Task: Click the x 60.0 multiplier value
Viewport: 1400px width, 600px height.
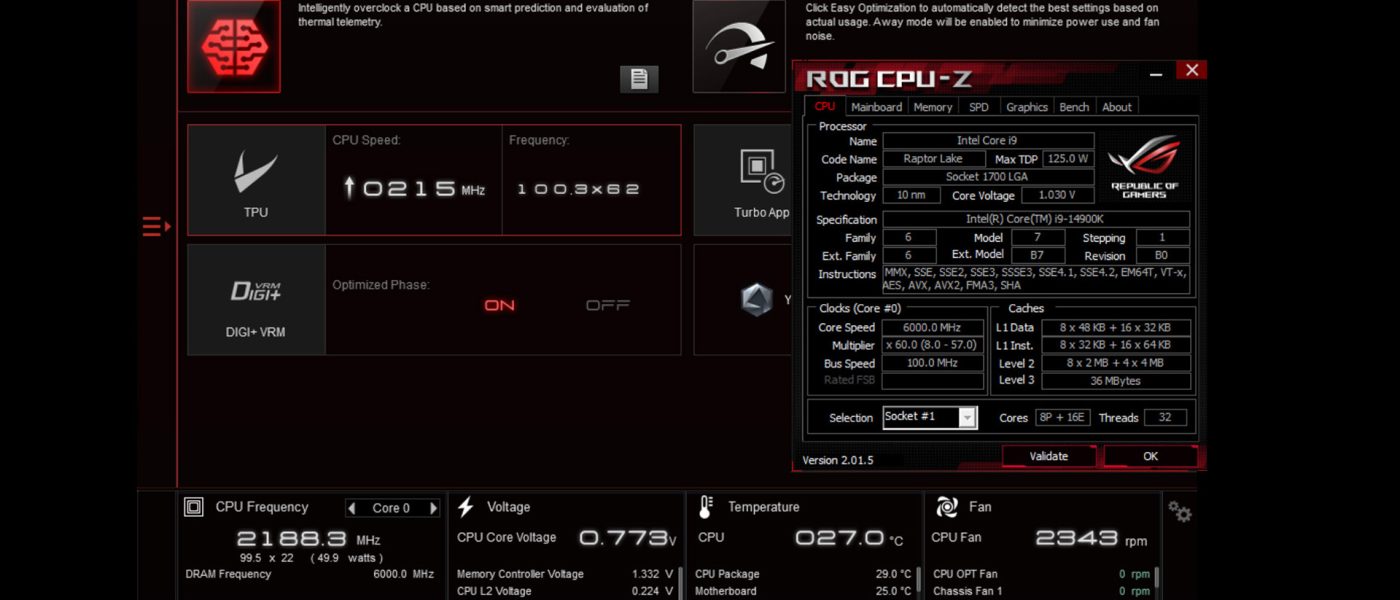Action: [932, 345]
